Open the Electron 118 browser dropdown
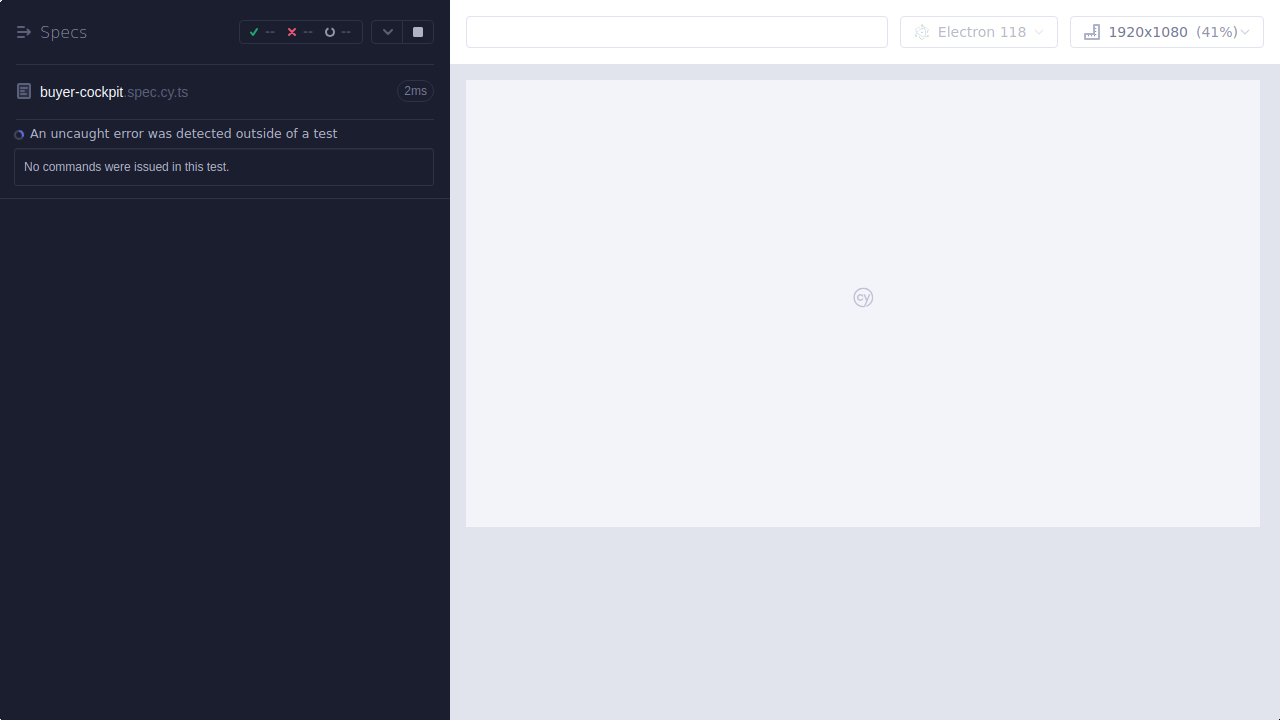 pos(978,31)
